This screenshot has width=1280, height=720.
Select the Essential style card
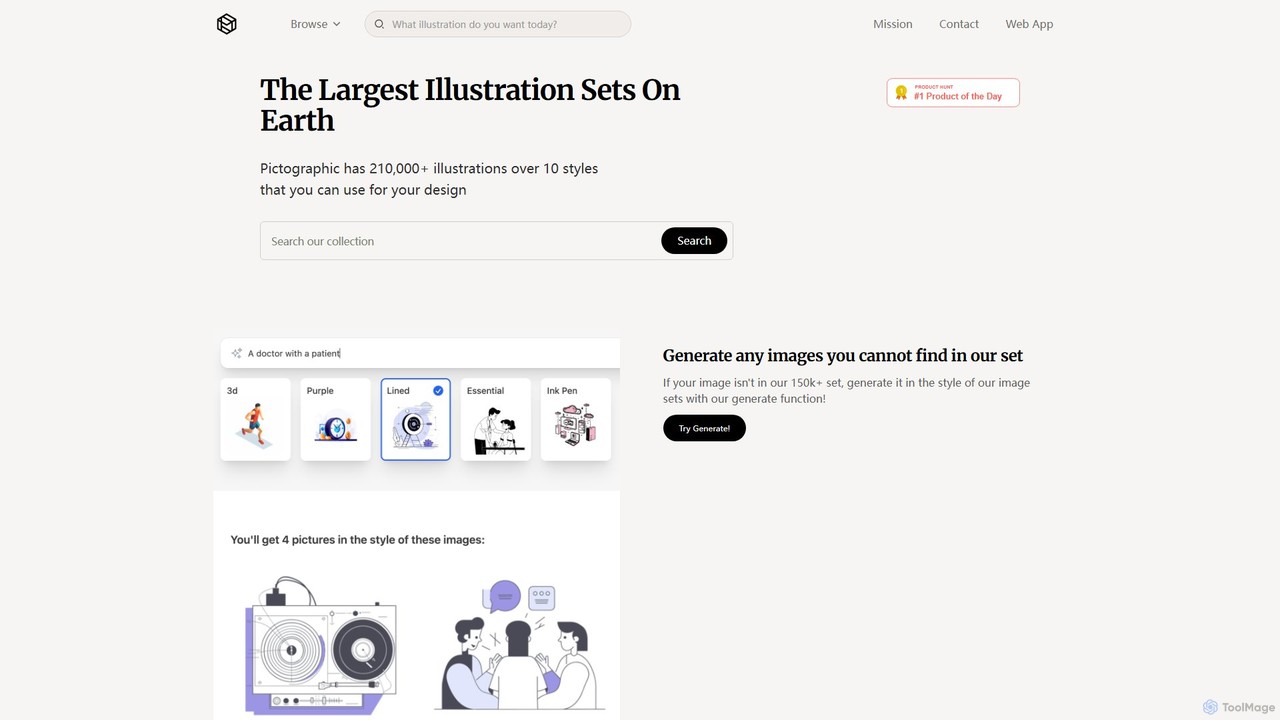coord(495,419)
